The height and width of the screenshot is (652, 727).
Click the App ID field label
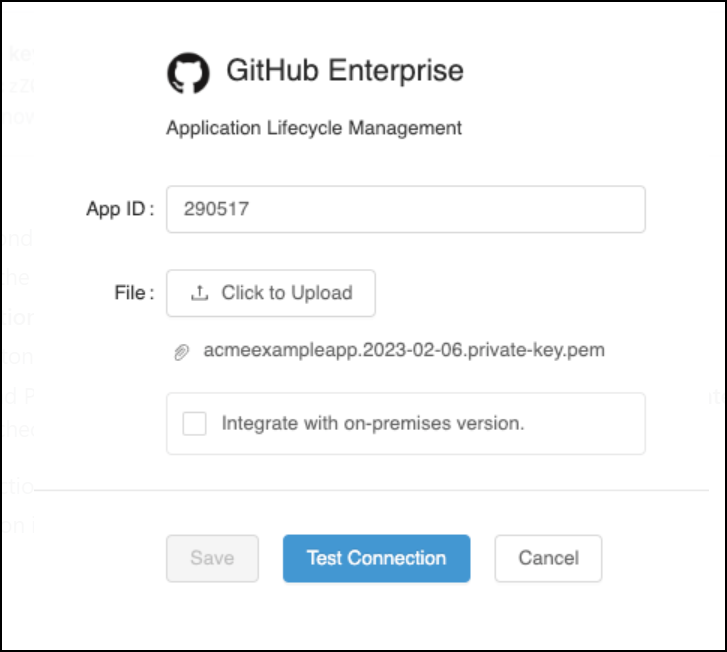(x=119, y=210)
